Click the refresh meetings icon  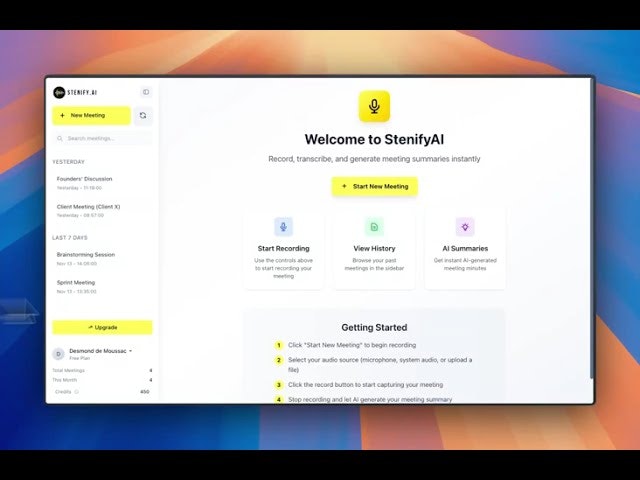tap(143, 116)
